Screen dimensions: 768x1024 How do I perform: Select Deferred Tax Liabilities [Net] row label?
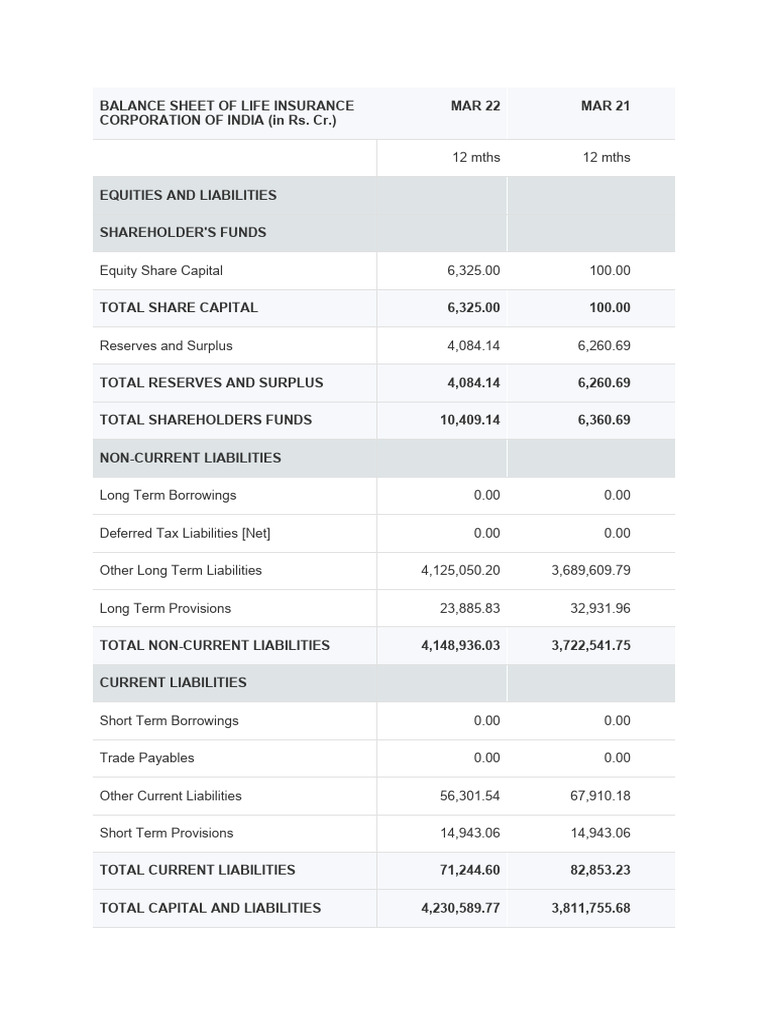185,533
